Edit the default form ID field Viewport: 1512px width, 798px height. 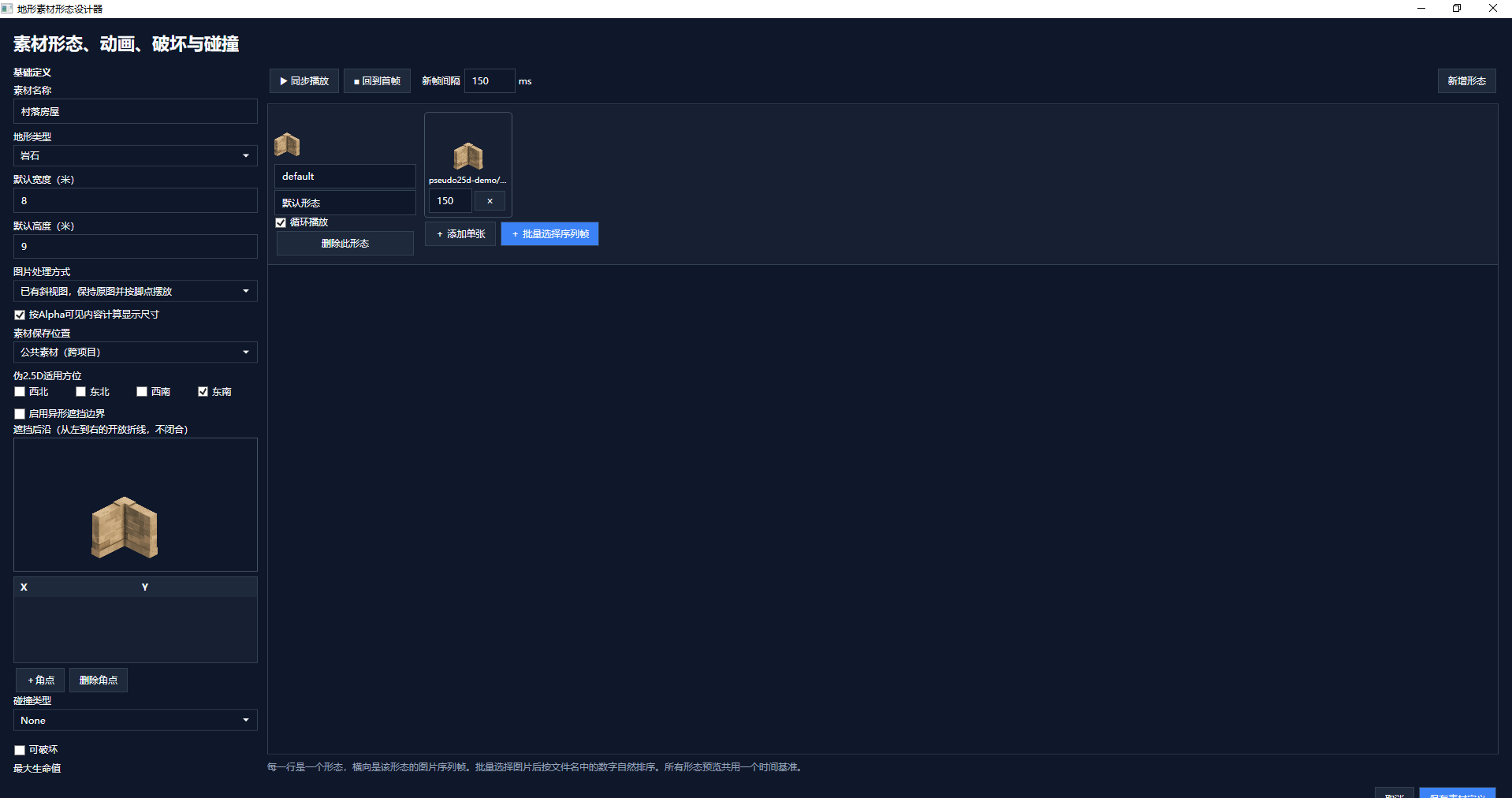pos(344,177)
